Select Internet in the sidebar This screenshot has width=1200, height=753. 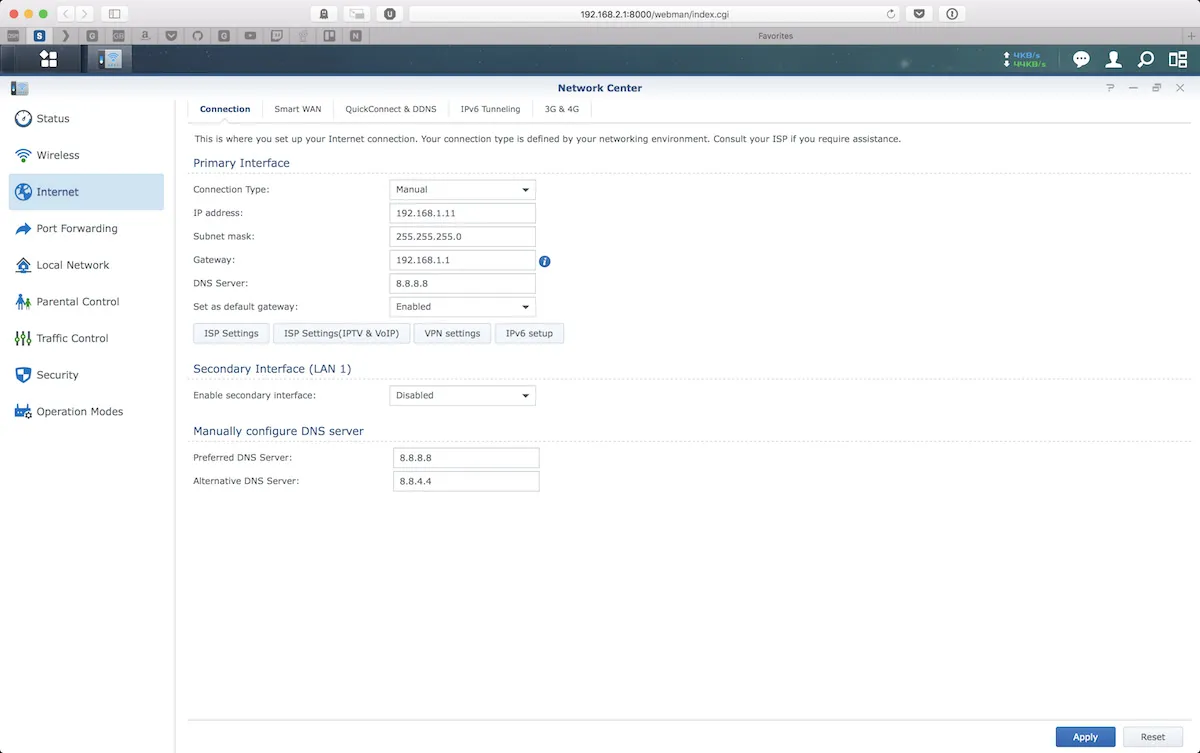click(x=86, y=192)
